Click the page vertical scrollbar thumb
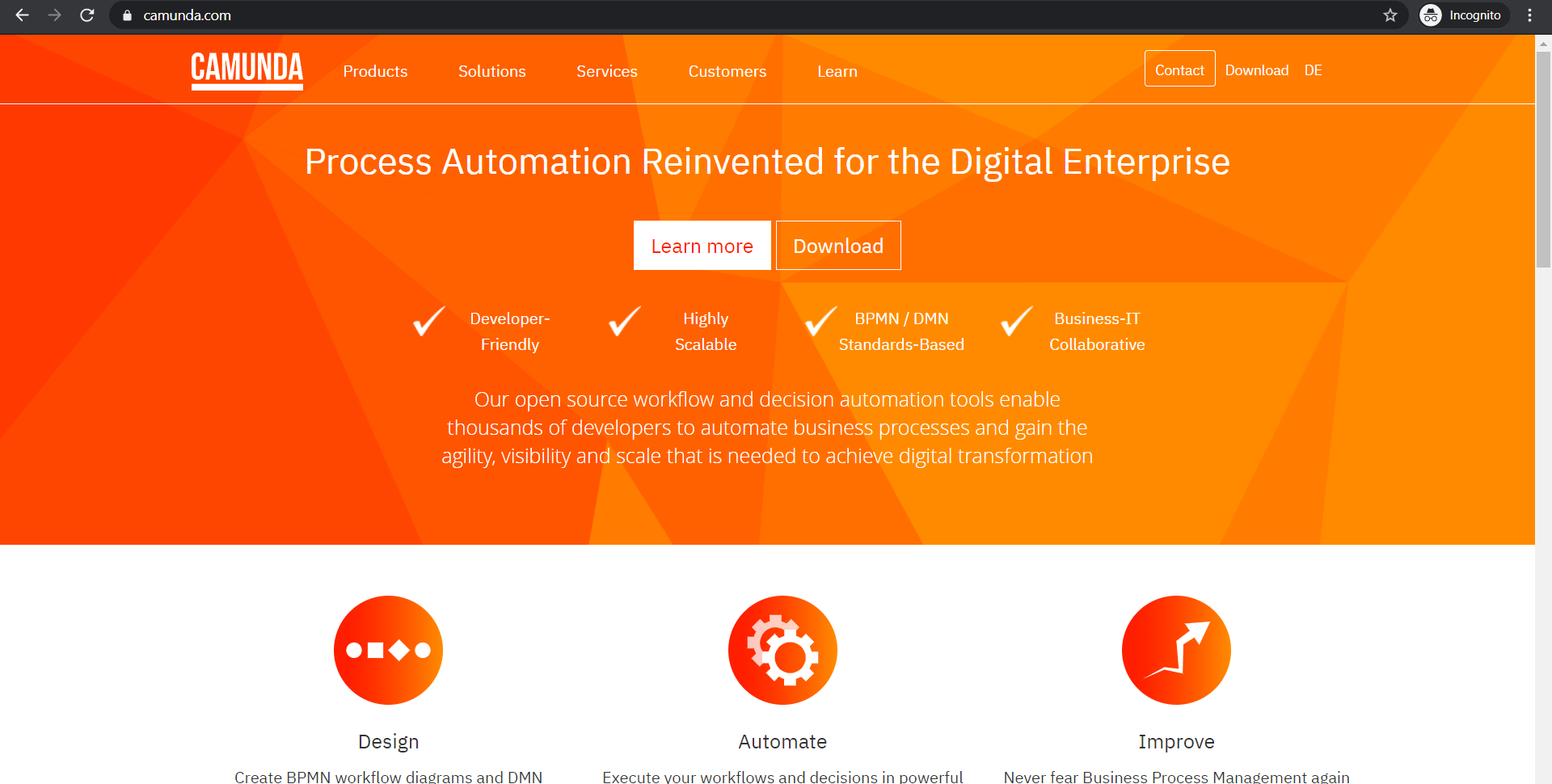 pos(1543,159)
